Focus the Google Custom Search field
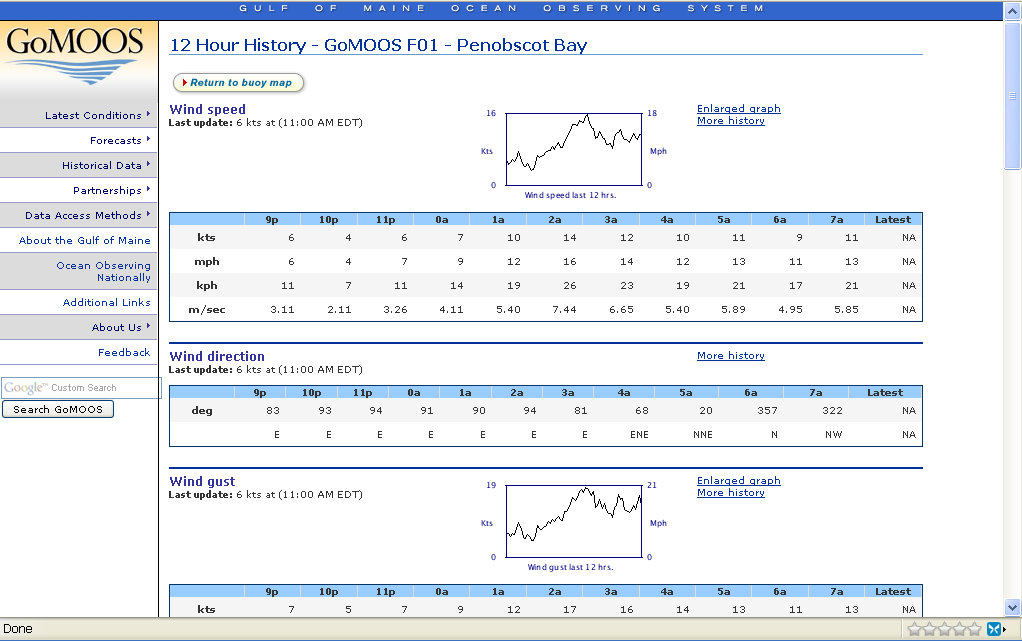The image size is (1022, 641). click(81, 387)
